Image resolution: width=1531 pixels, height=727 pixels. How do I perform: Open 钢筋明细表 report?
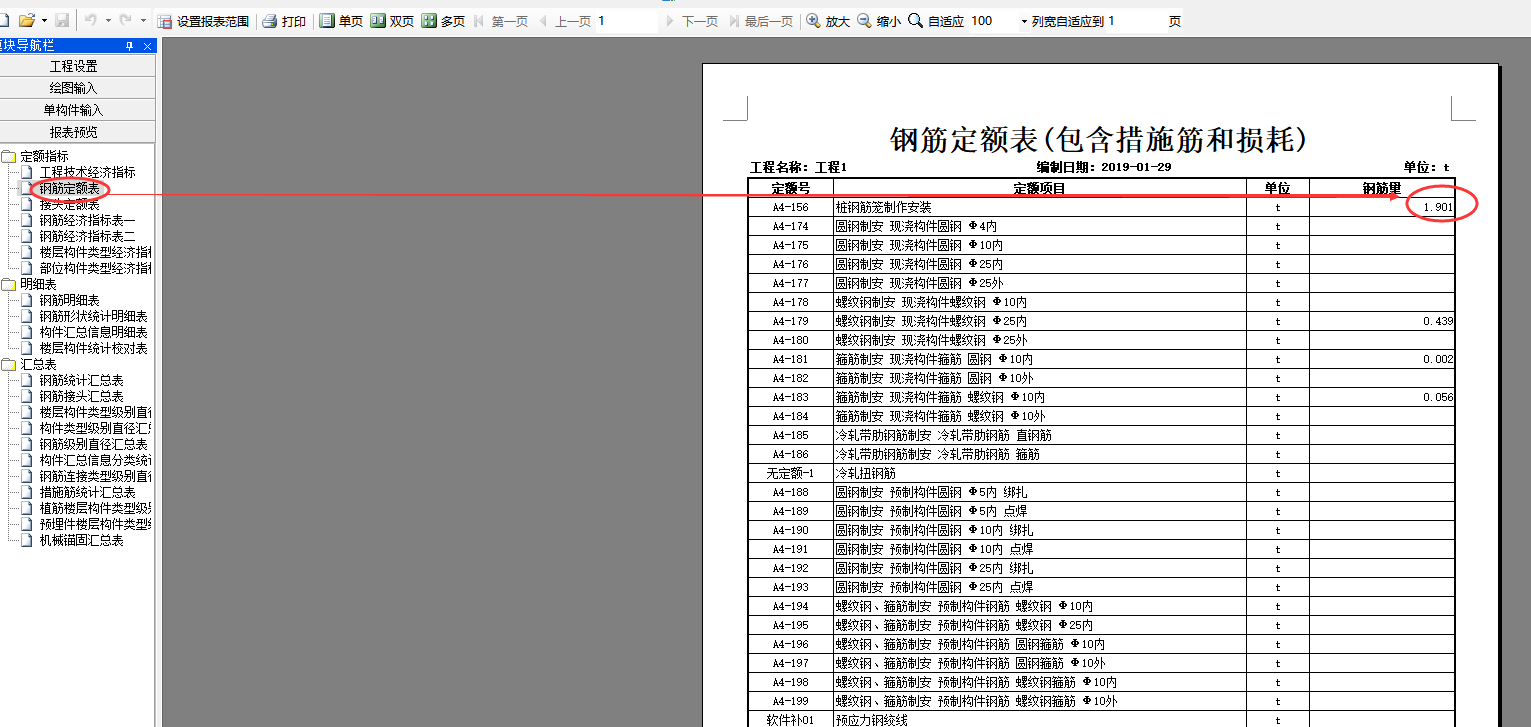69,300
